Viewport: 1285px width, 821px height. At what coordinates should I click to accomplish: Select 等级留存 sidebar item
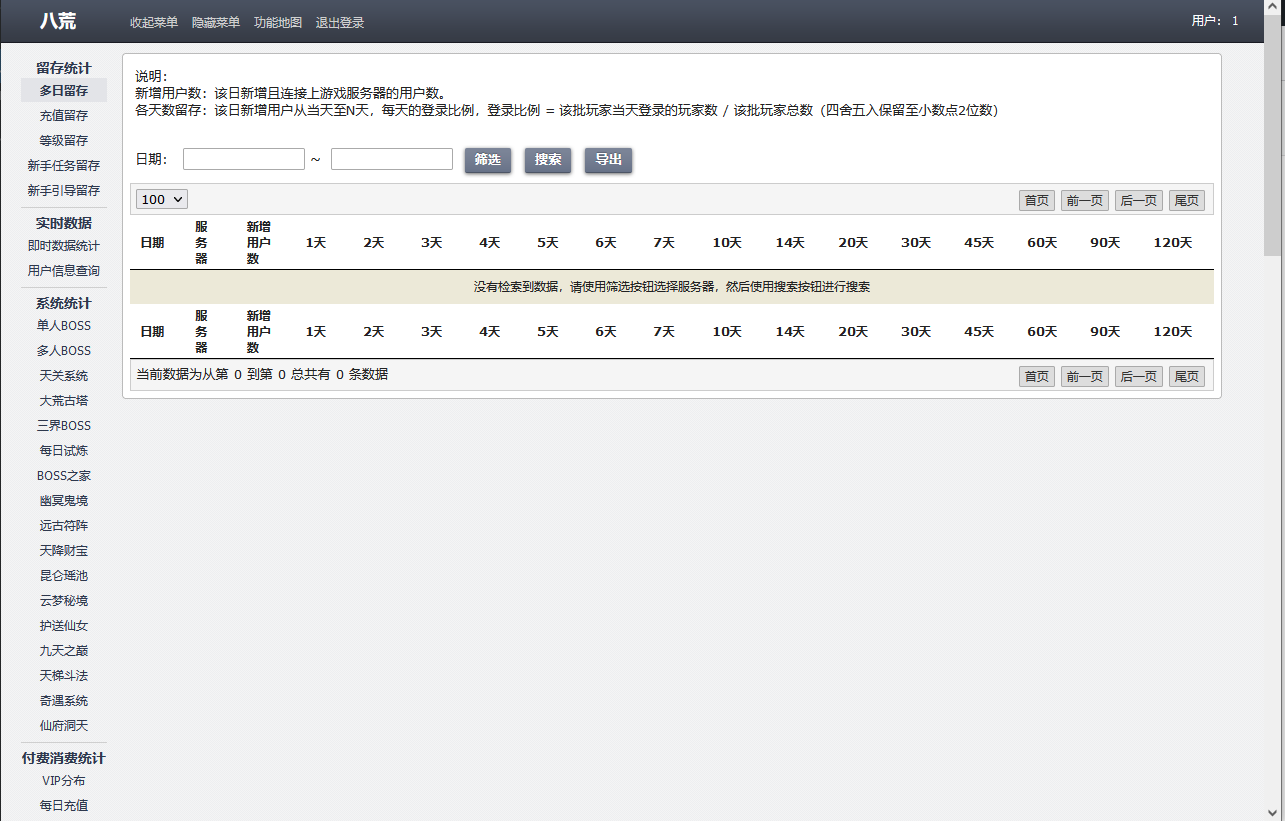coord(64,140)
